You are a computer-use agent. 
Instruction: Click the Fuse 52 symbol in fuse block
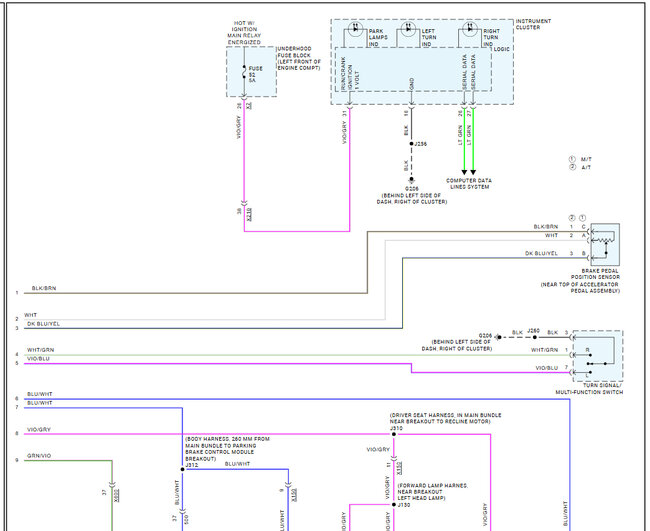(x=244, y=72)
